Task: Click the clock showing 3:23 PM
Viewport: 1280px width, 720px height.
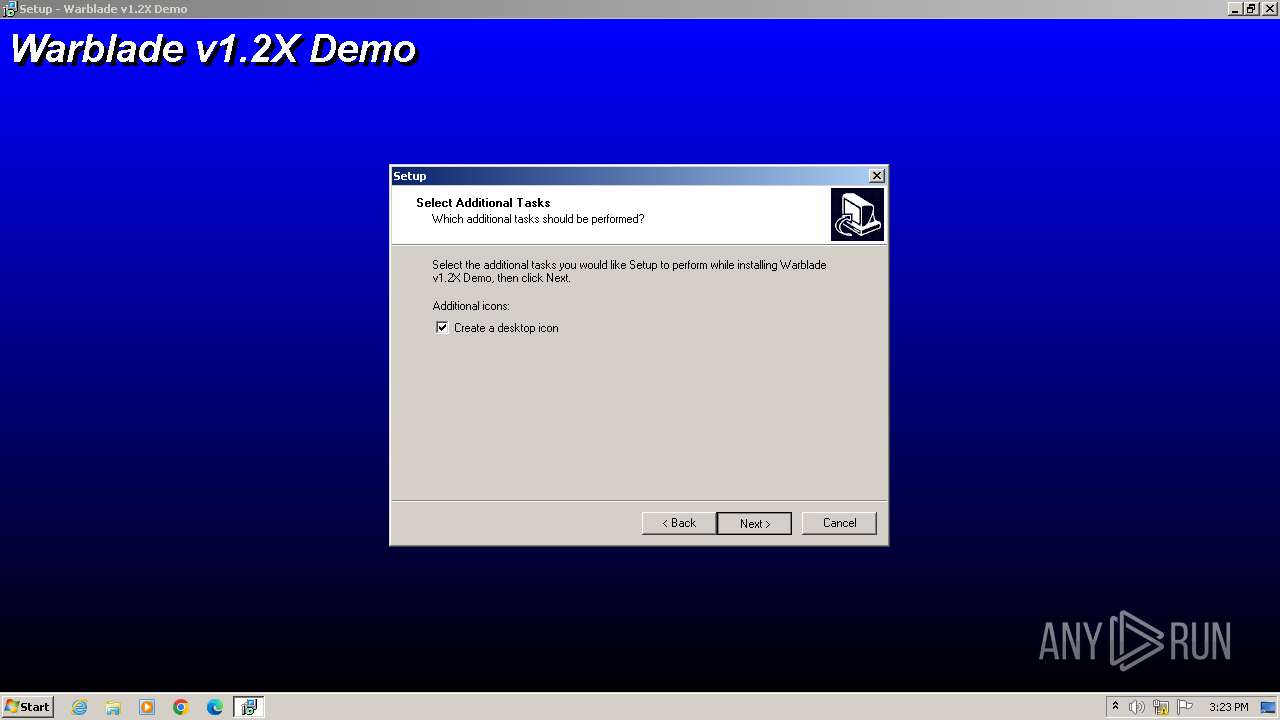Action: (x=1228, y=707)
